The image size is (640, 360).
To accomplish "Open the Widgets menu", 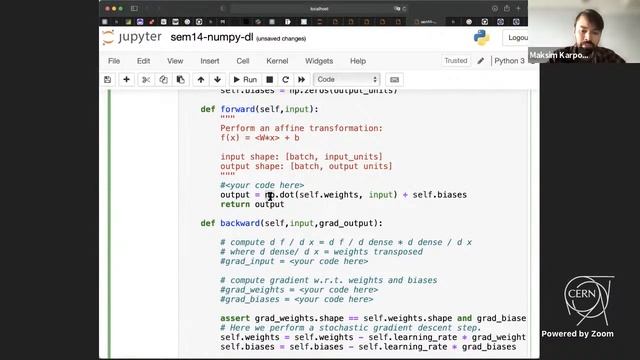I will [x=319, y=61].
